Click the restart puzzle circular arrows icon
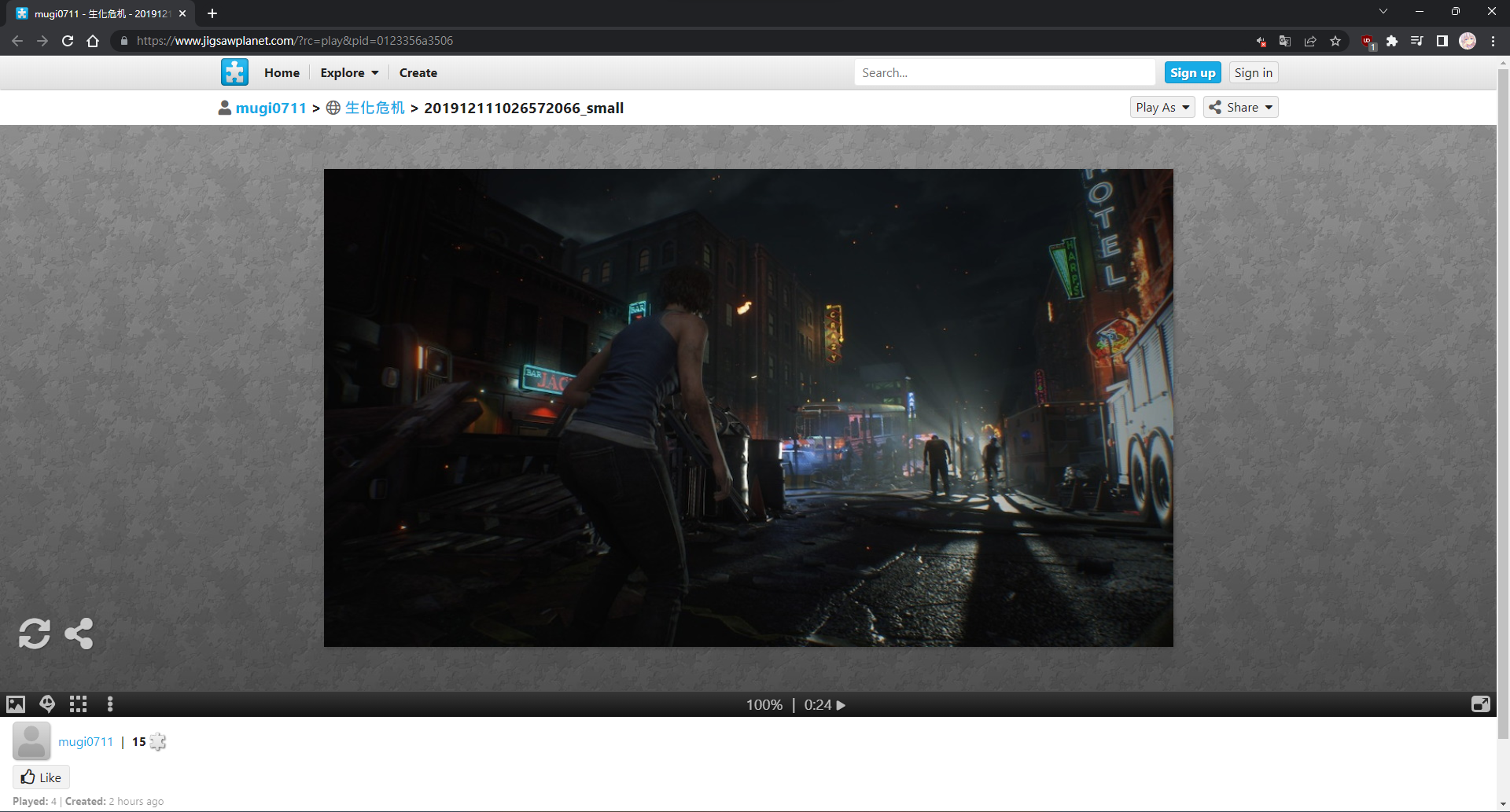The height and width of the screenshot is (812, 1510). pyautogui.click(x=34, y=634)
